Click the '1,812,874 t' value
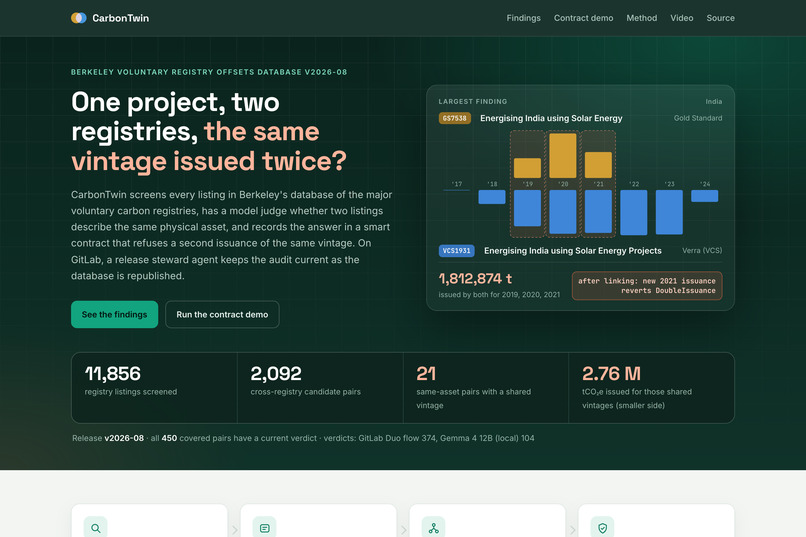806x537 pixels. click(x=475, y=279)
